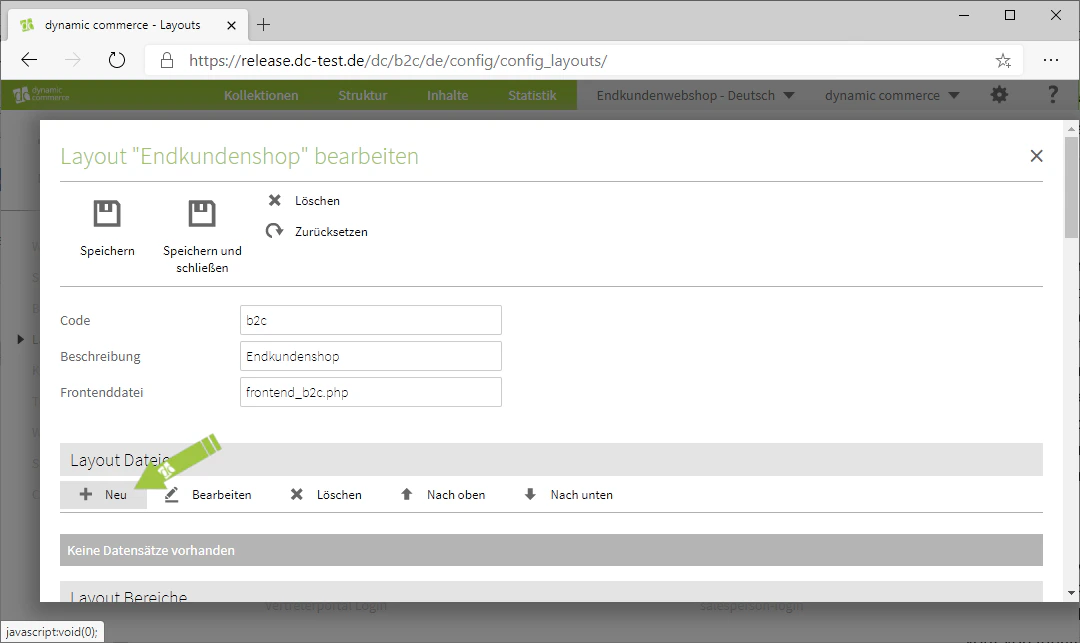Image resolution: width=1080 pixels, height=643 pixels.
Task: Open browser menu with three dots
Action: [1050, 61]
